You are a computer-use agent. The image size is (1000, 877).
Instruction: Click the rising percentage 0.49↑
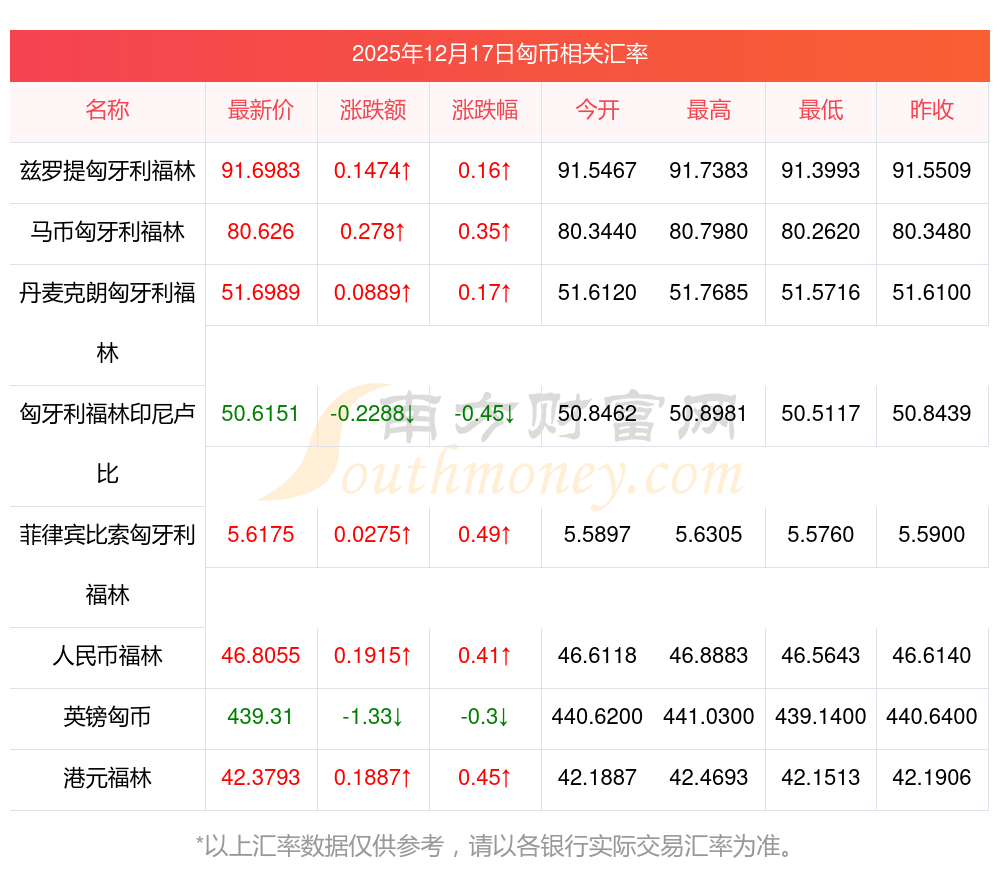(x=485, y=535)
